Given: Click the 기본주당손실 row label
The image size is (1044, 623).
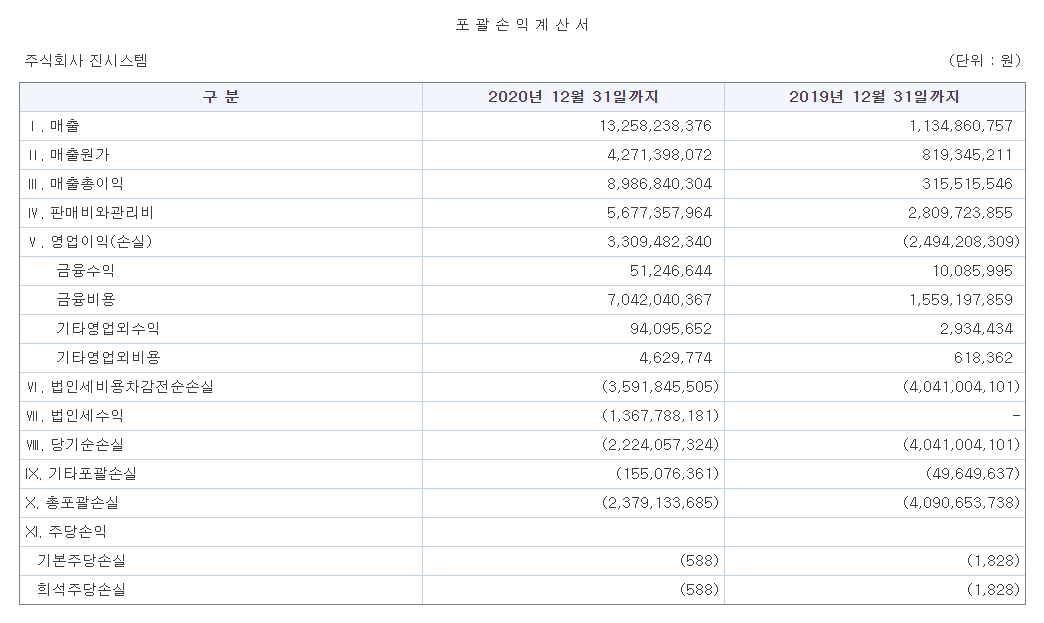Looking at the screenshot, I should click(81, 560).
